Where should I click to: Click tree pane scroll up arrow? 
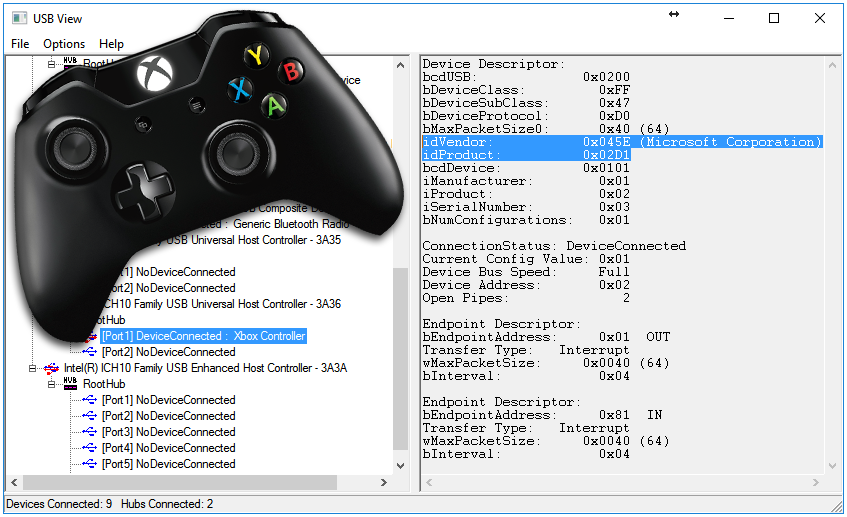click(x=400, y=65)
